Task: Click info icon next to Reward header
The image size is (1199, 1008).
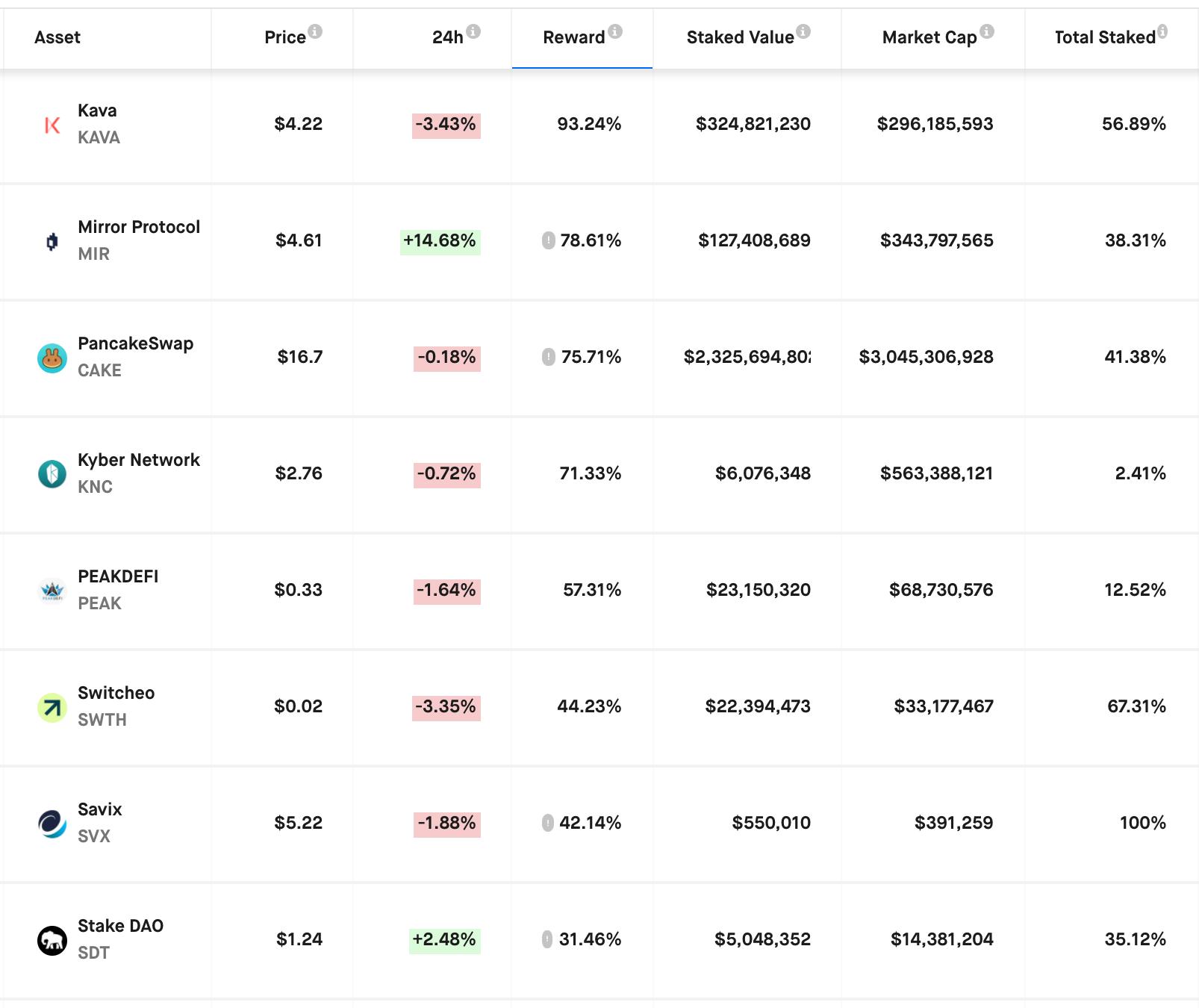Action: [615, 31]
